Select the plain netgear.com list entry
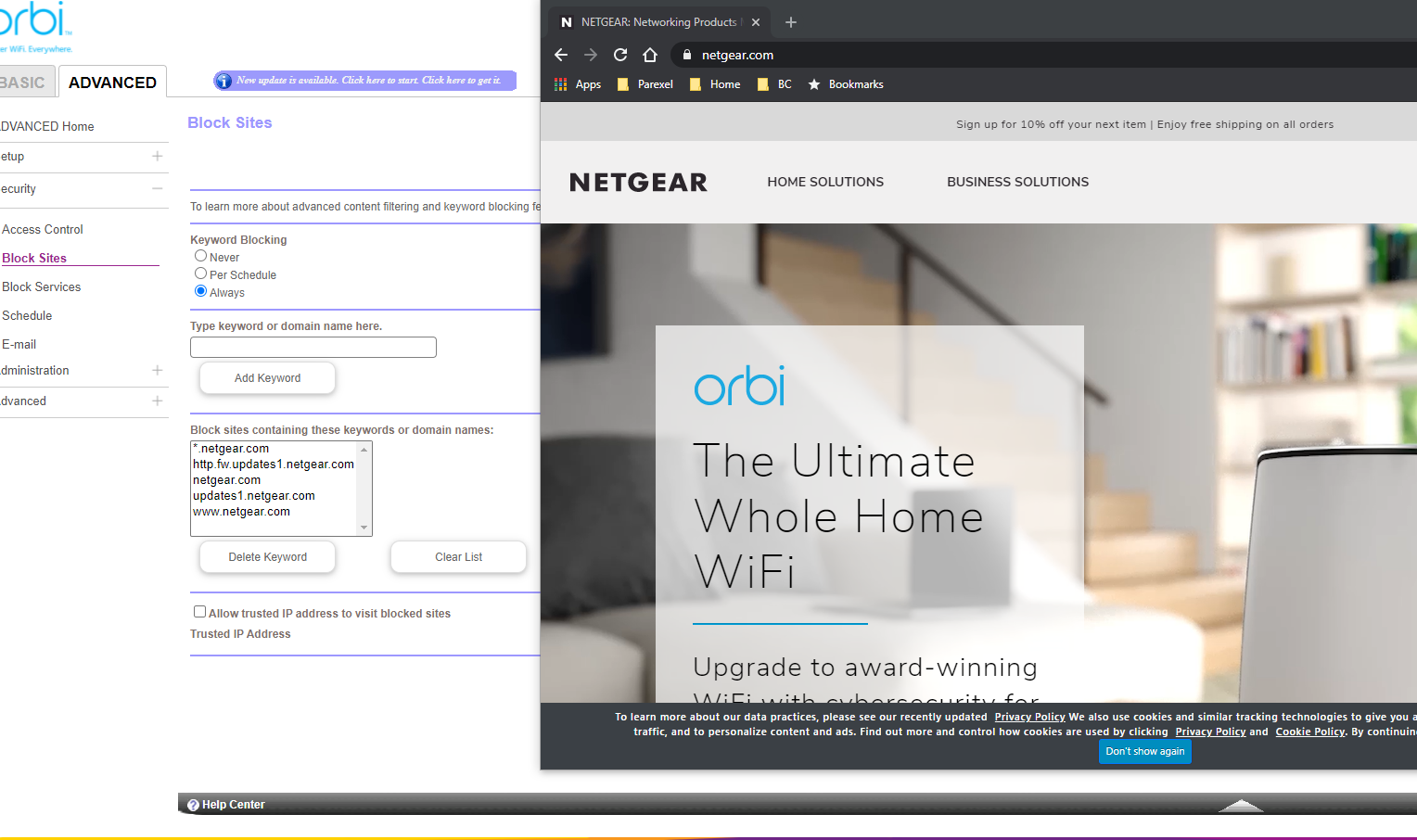Viewport: 1417px width, 840px height. [226, 480]
